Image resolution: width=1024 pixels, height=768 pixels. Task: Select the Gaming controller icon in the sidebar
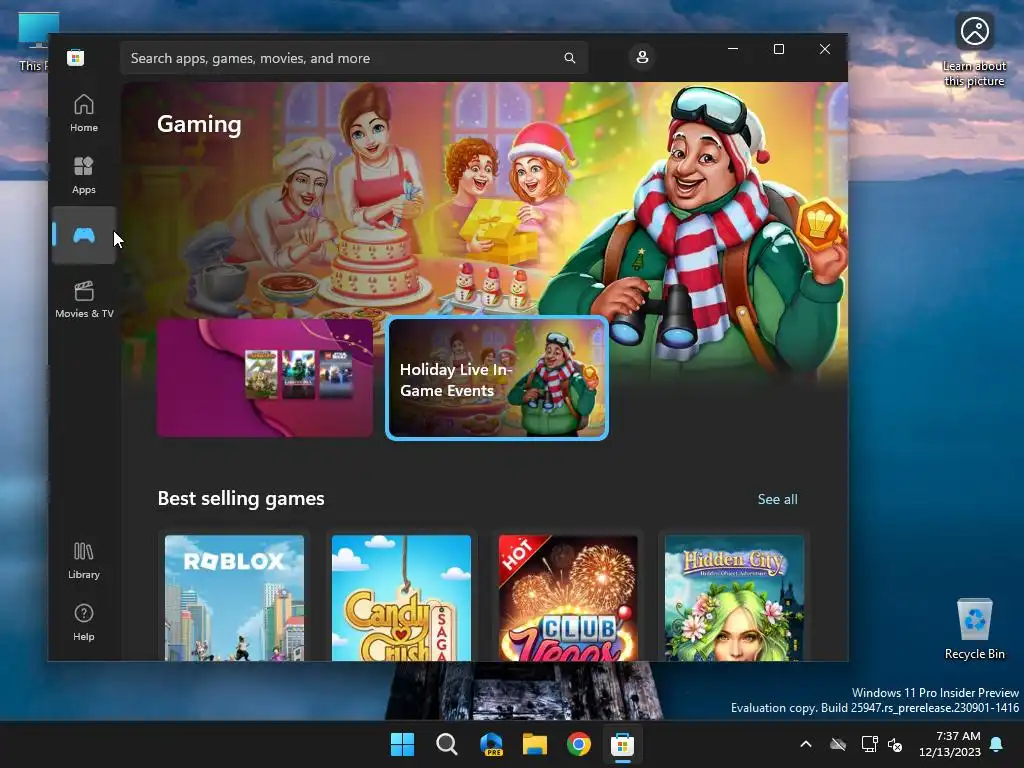pos(84,235)
